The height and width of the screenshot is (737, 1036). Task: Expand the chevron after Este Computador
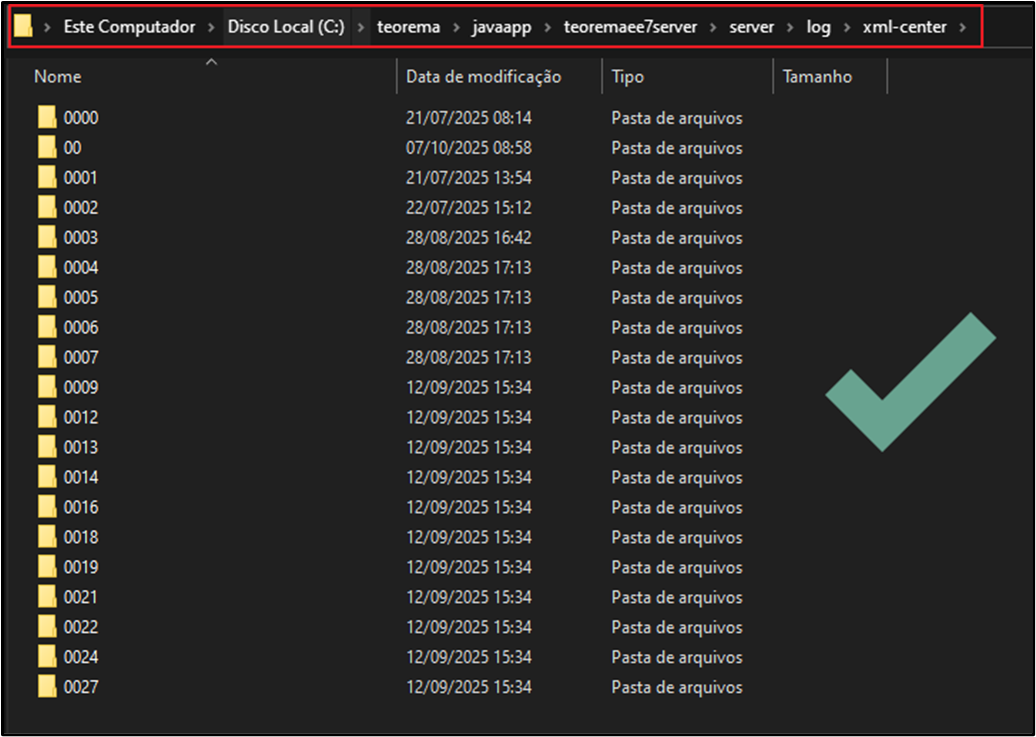click(x=211, y=27)
